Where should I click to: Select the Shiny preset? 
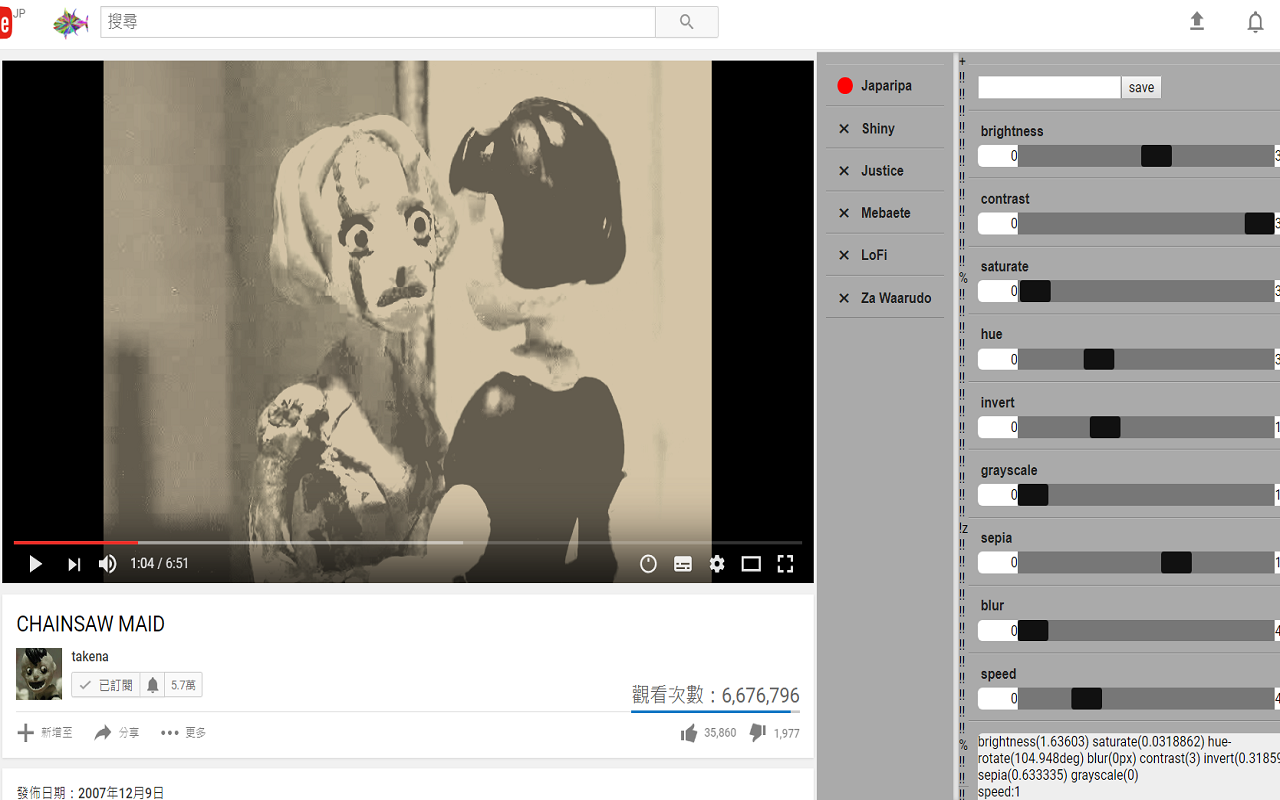[878, 129]
